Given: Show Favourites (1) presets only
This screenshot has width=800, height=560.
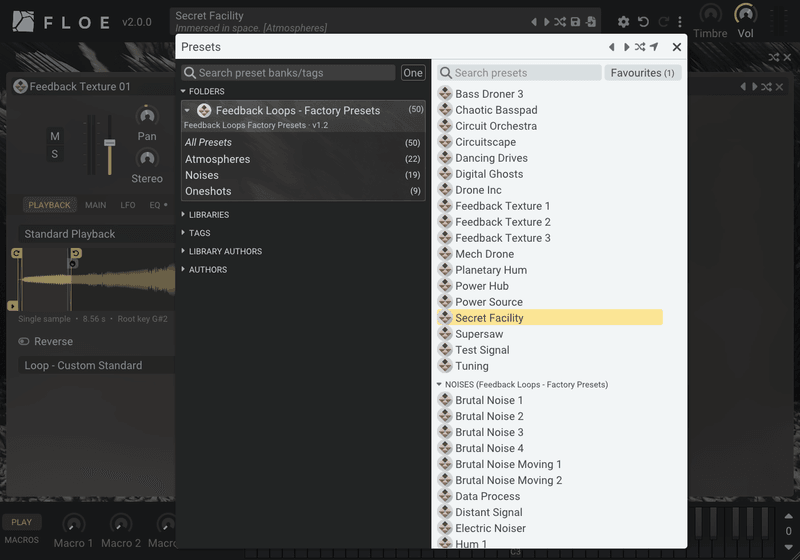Looking at the screenshot, I should coord(642,73).
